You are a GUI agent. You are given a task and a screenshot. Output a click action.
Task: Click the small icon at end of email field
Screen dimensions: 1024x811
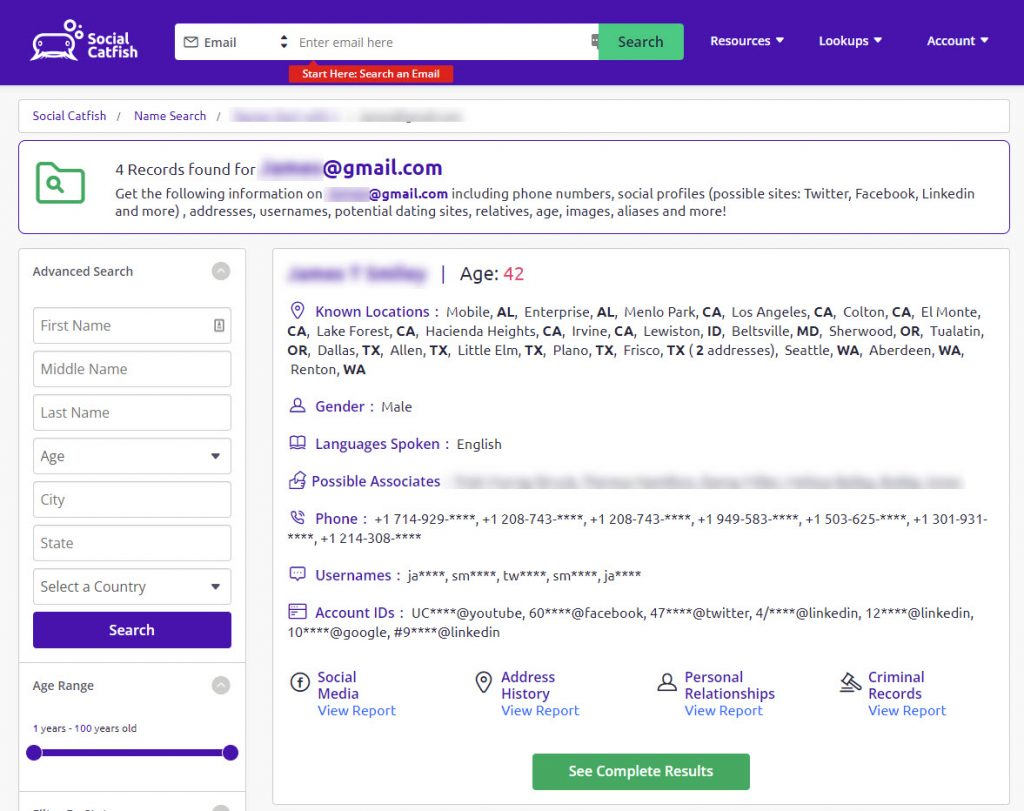594,41
